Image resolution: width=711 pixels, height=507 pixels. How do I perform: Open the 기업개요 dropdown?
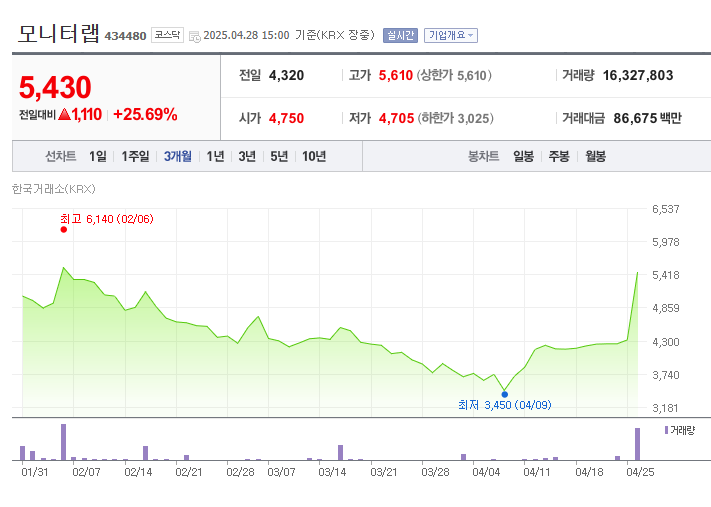click(451, 35)
